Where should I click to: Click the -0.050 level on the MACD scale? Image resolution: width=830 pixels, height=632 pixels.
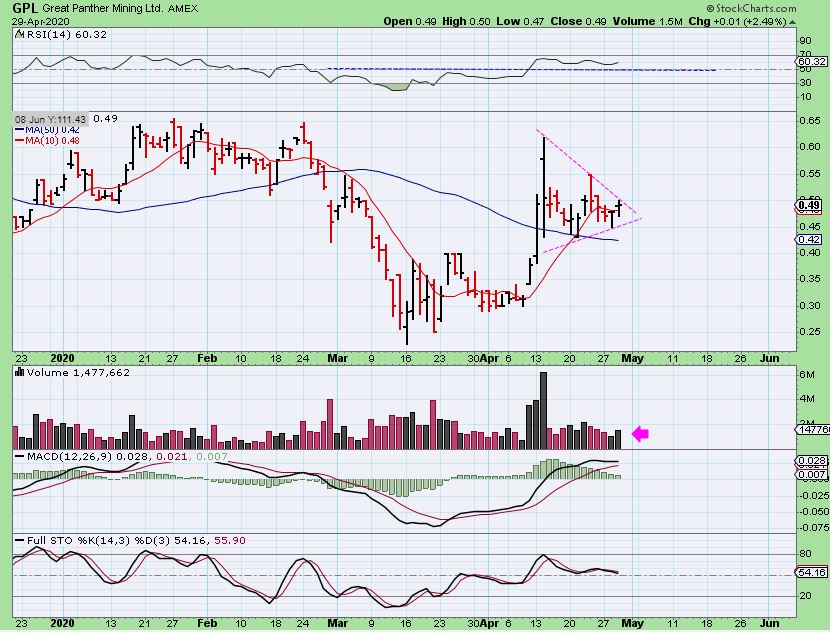(814, 511)
